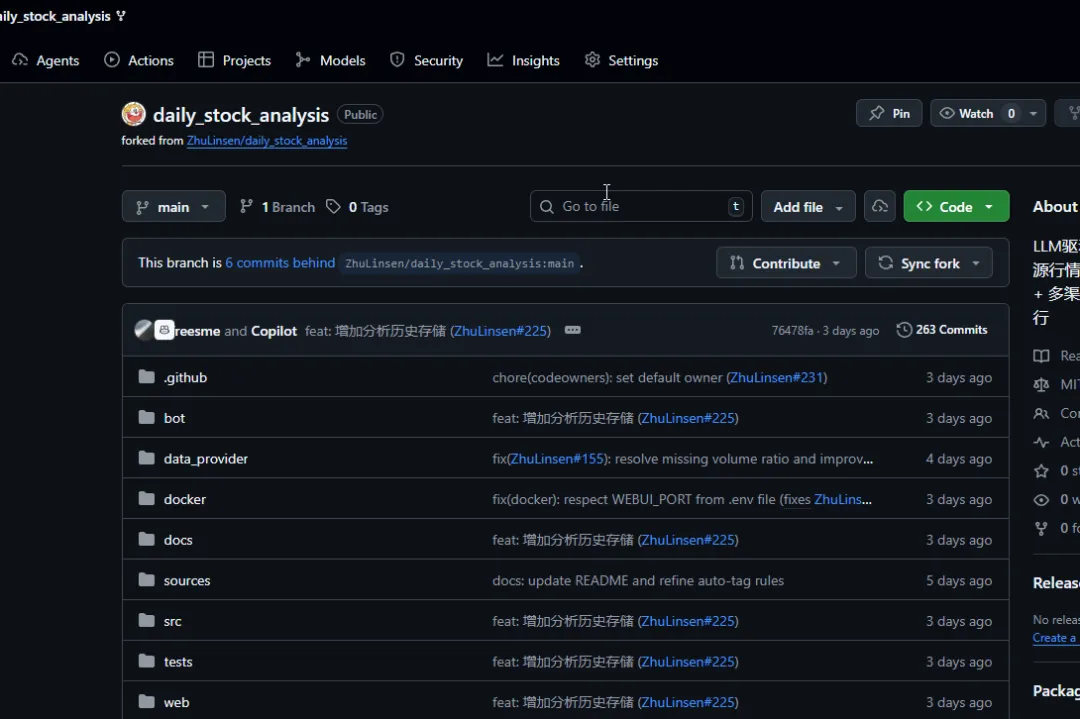Screen dimensions: 1080x719
Task: View the 263 Commits history
Action: tap(942, 330)
